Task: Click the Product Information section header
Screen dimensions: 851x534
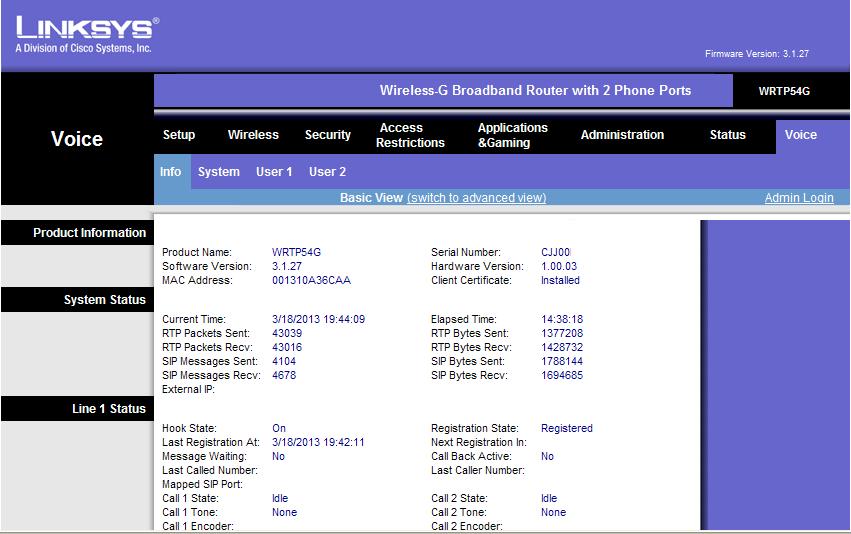Action: pos(78,233)
